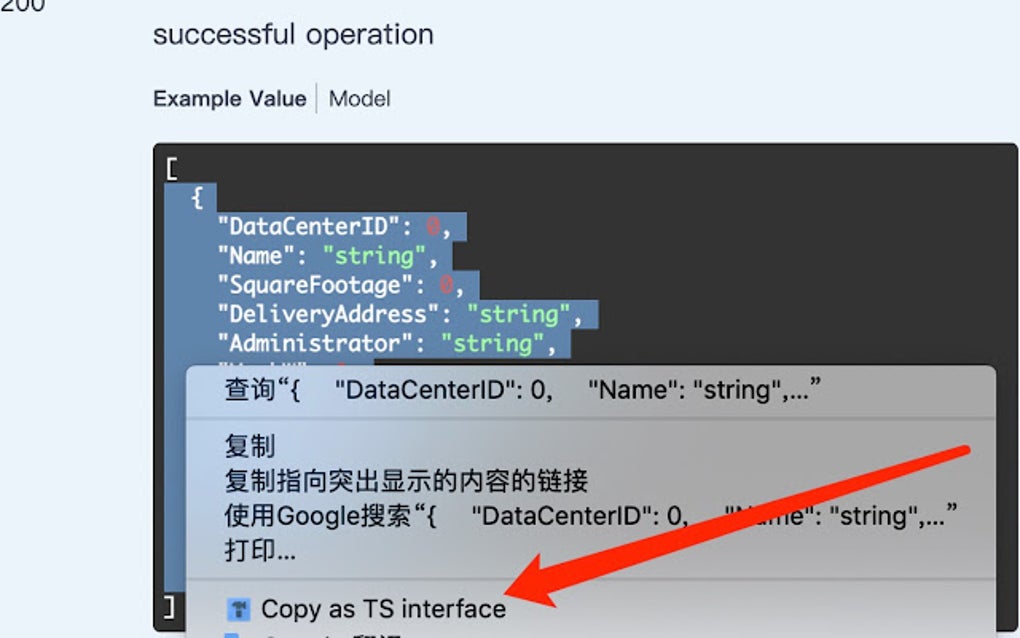Click the "successful operation" description text

293,35
